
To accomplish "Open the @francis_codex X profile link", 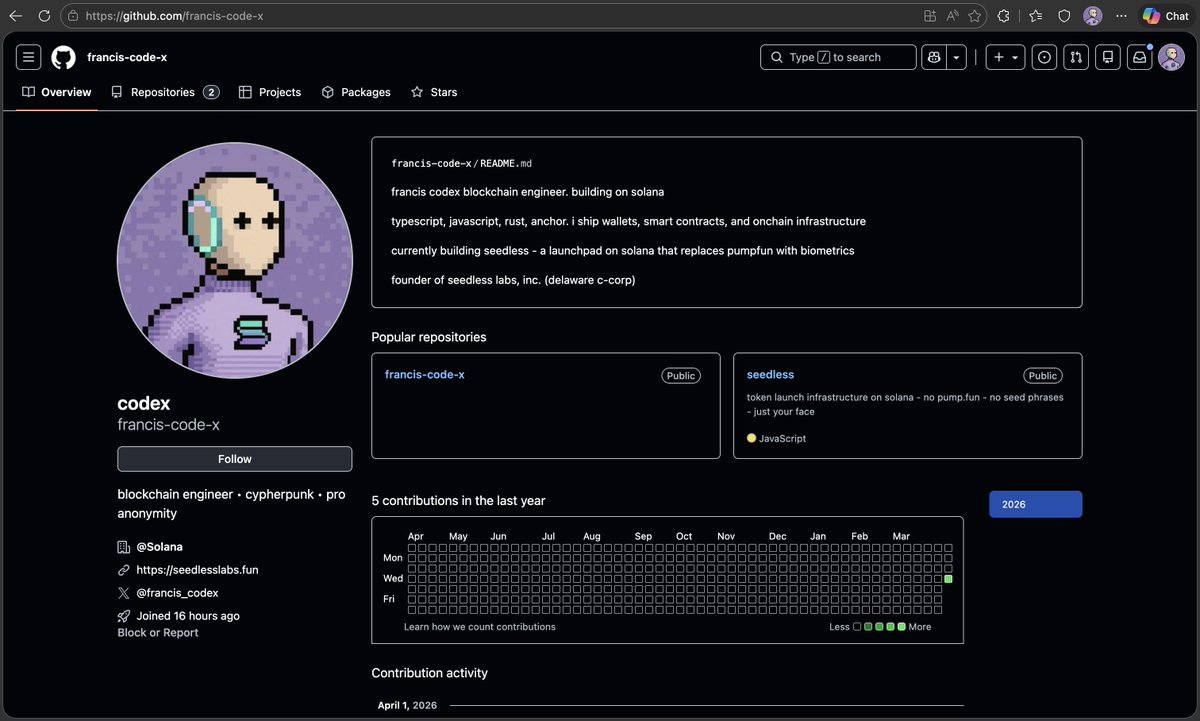I will point(177,593).
